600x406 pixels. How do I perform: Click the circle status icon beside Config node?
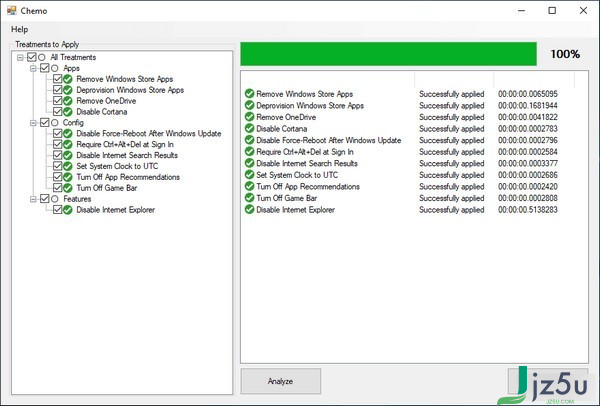point(55,122)
